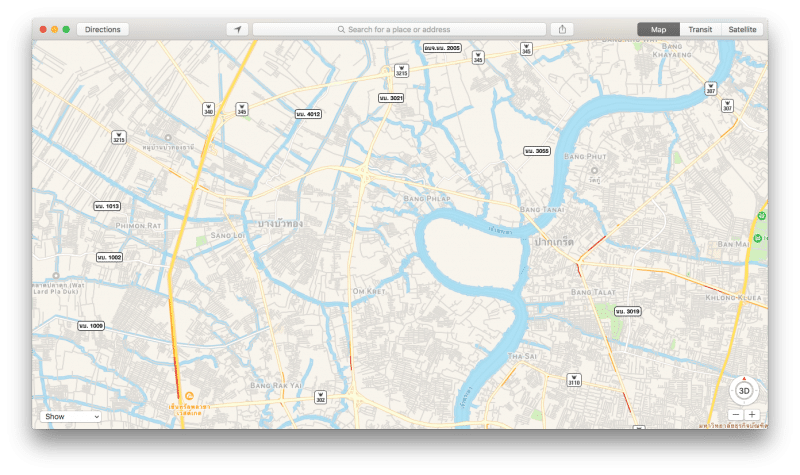This screenshot has width=800, height=475.
Task: Click the Khlong Kluea place label
Action: tap(733, 297)
